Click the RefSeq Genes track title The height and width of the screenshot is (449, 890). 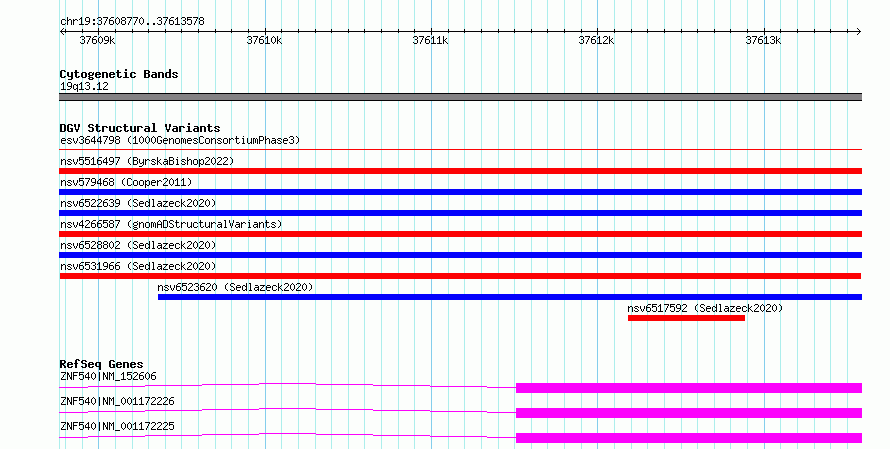101,364
